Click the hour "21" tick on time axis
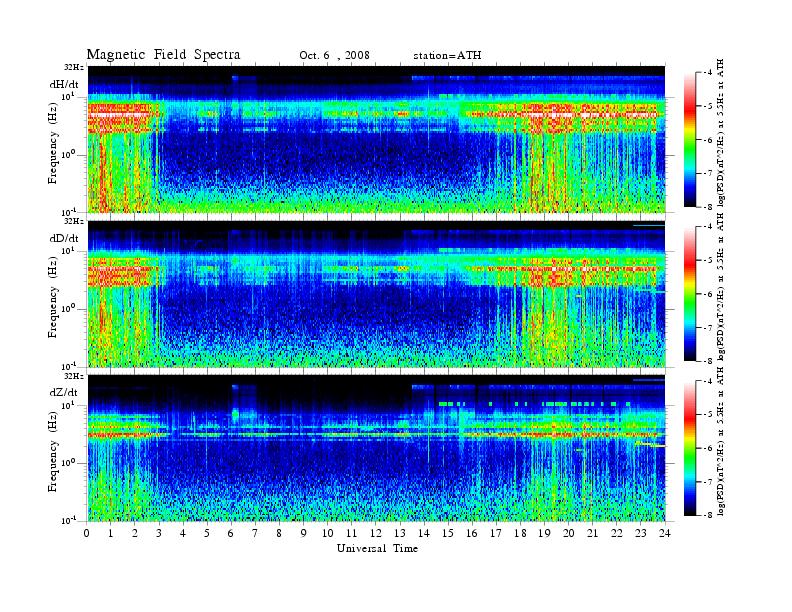Viewport: 792px width, 612px height. point(592,533)
